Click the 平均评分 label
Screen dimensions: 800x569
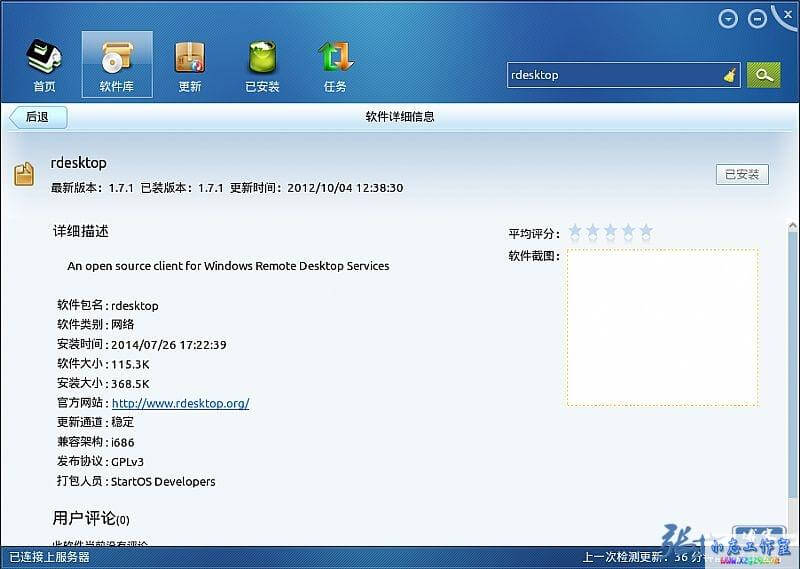pos(534,234)
